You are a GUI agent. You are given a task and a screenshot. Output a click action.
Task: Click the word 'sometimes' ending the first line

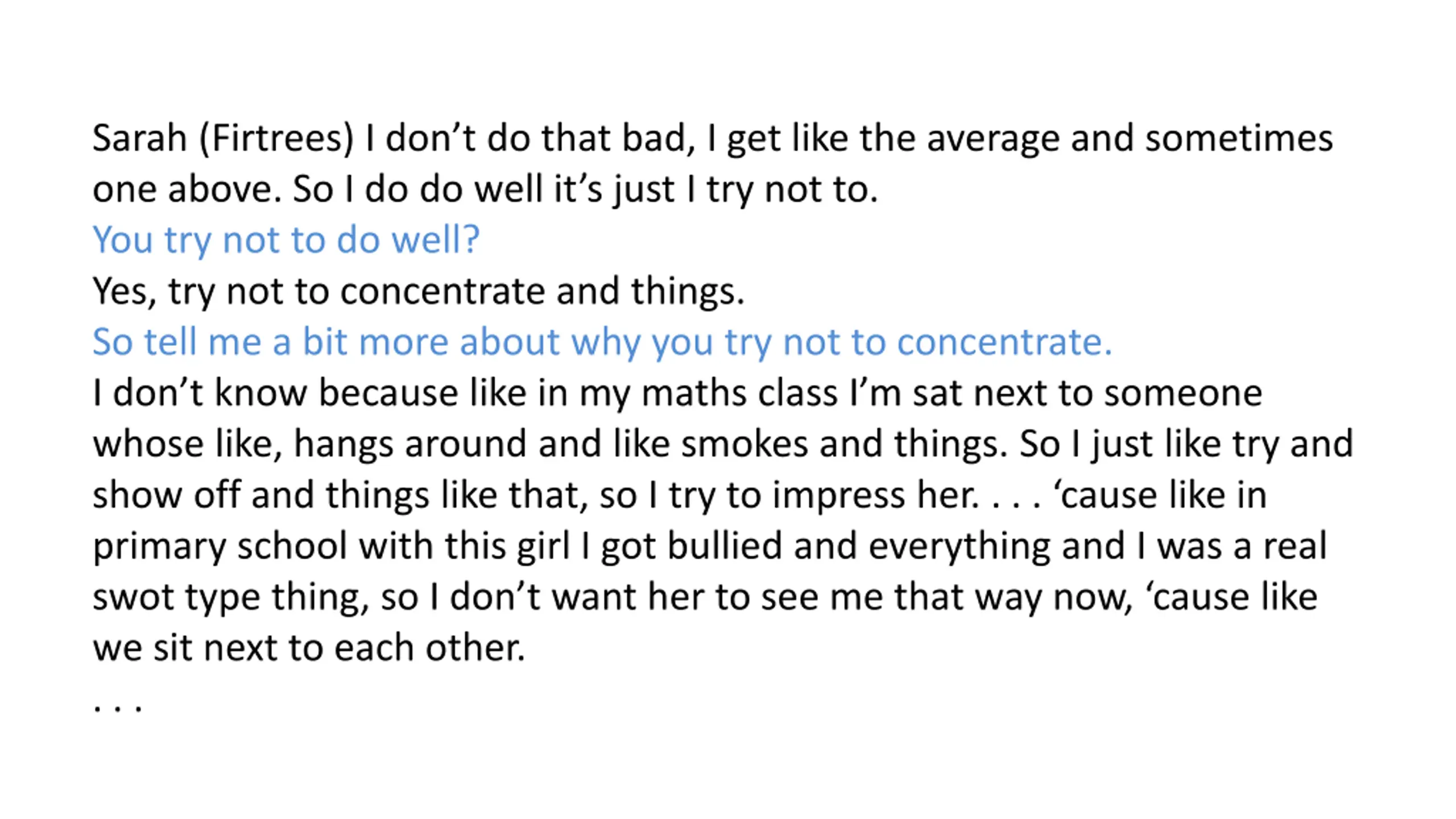1239,138
